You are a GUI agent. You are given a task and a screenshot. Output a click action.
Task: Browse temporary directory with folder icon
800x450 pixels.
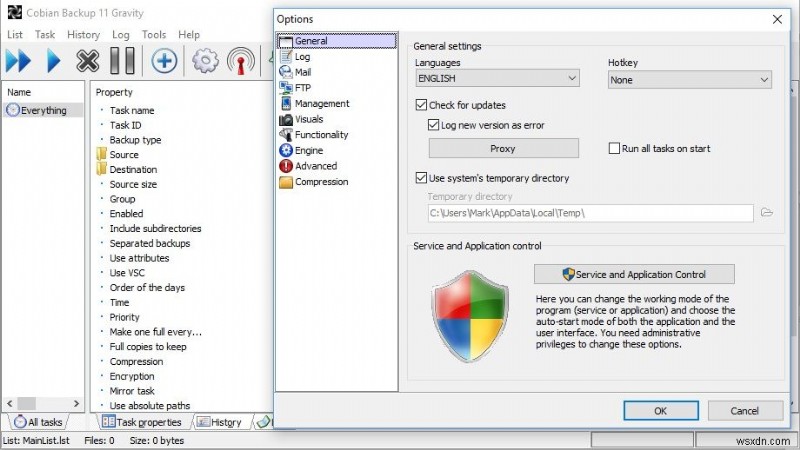coord(767,212)
